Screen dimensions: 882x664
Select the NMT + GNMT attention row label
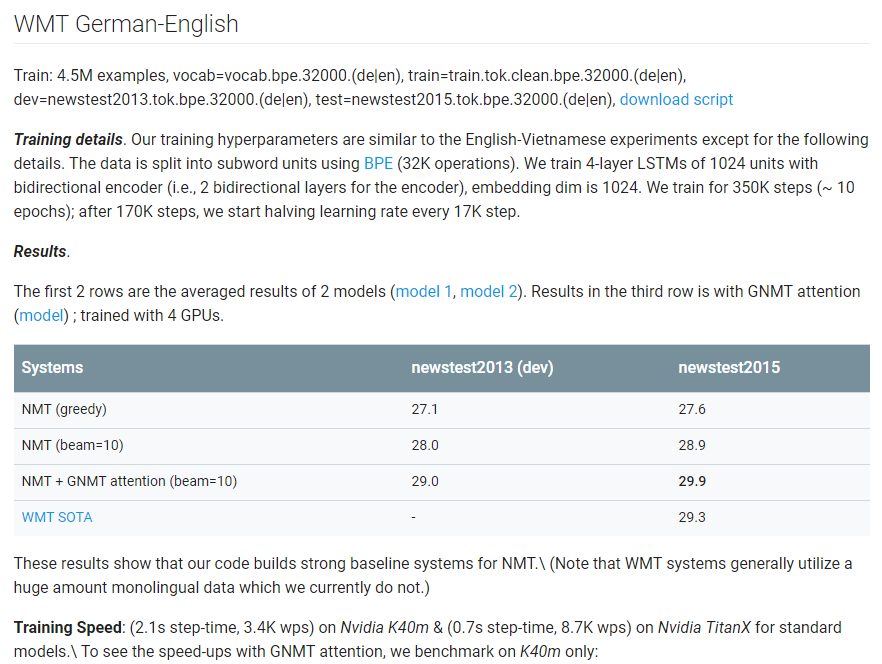coord(129,481)
